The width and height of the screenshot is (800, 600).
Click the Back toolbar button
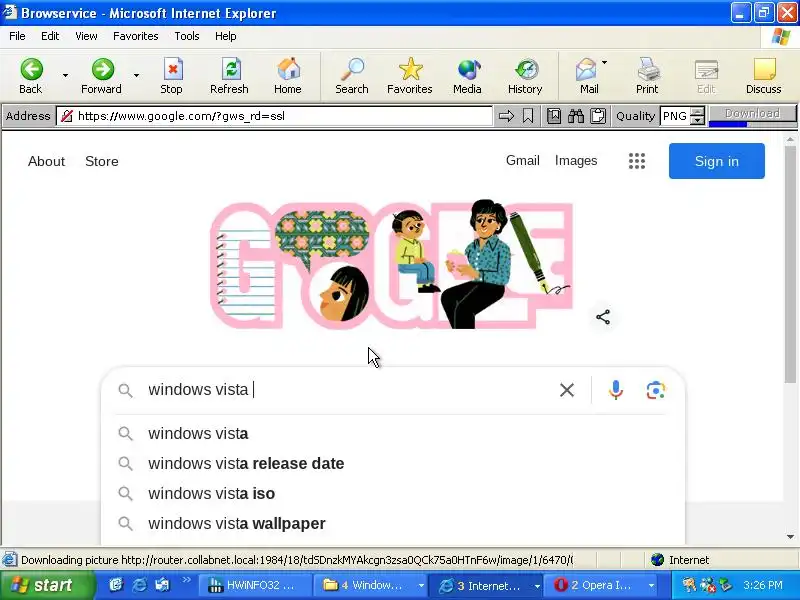tap(31, 76)
